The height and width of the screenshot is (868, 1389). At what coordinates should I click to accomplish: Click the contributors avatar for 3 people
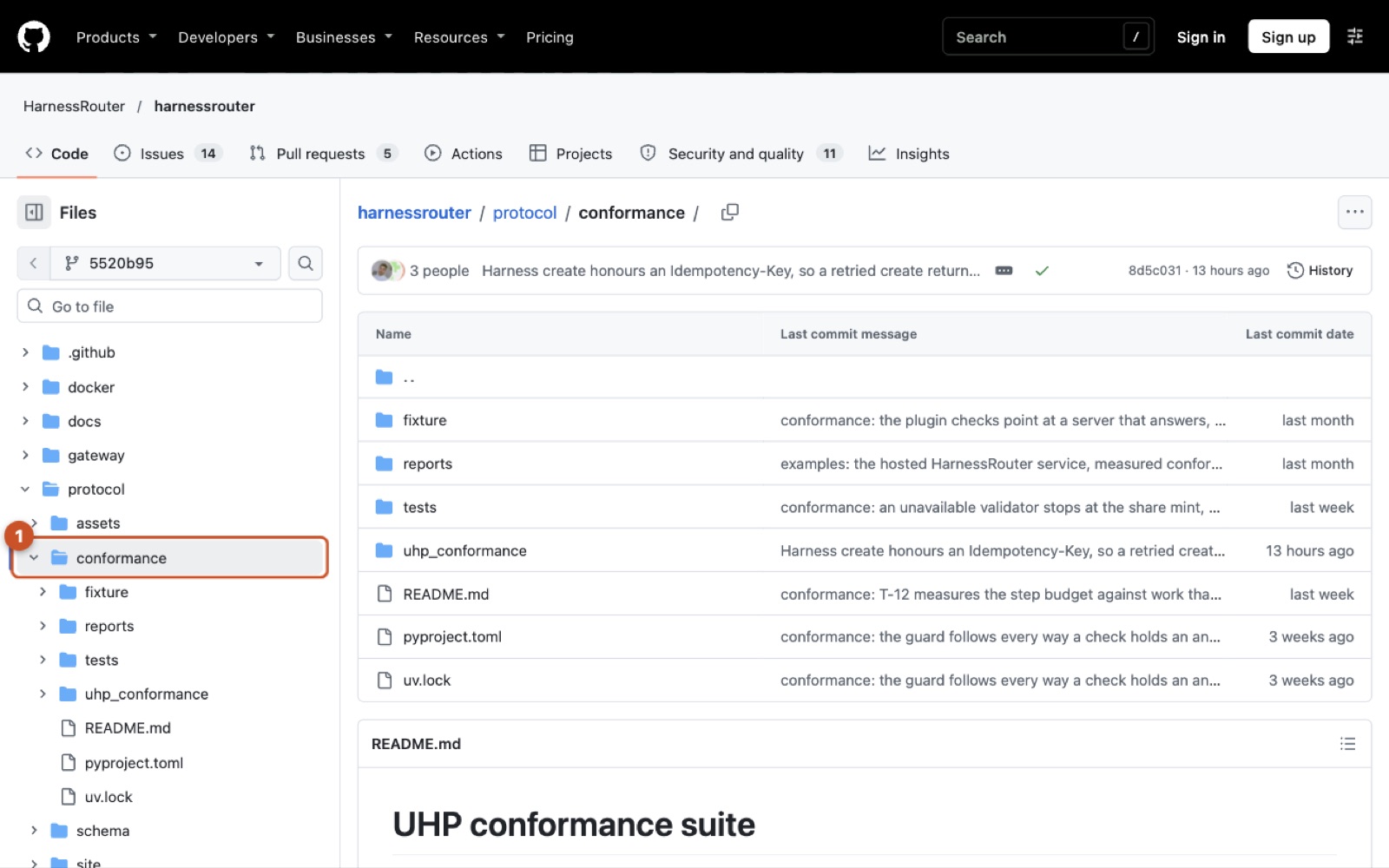(386, 271)
